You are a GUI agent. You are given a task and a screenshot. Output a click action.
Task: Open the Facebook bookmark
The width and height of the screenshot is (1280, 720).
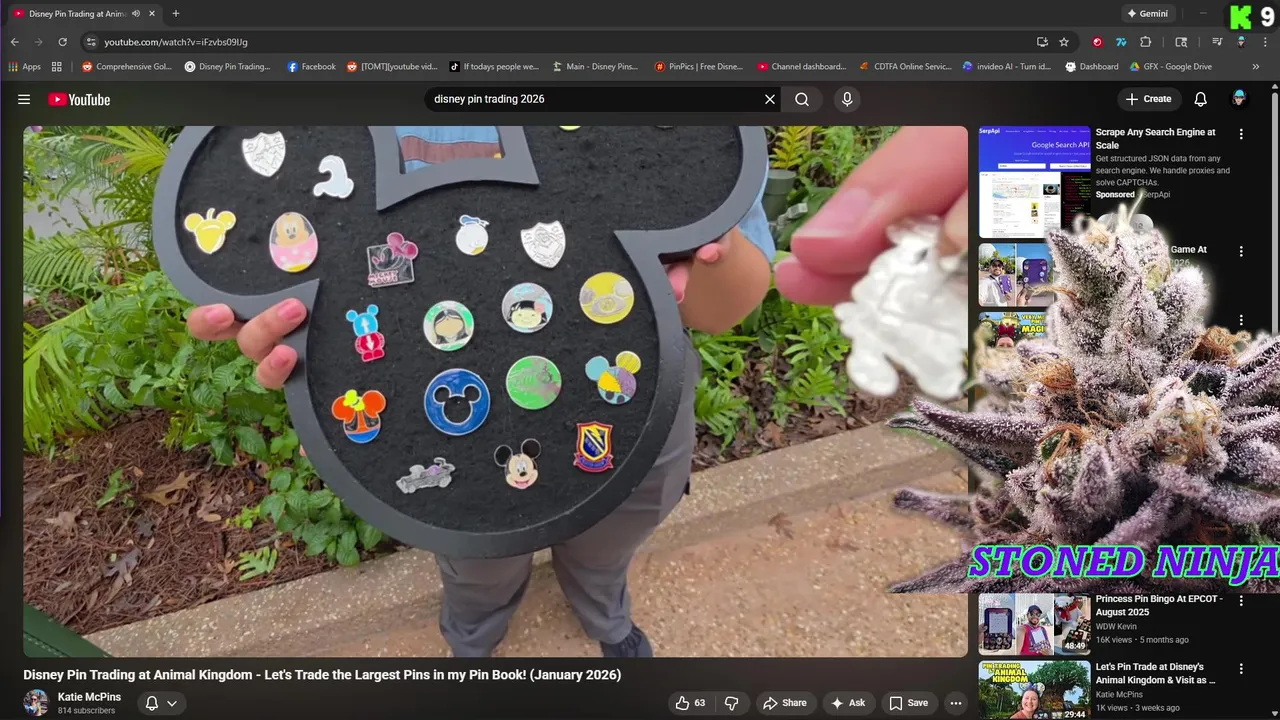tap(312, 67)
